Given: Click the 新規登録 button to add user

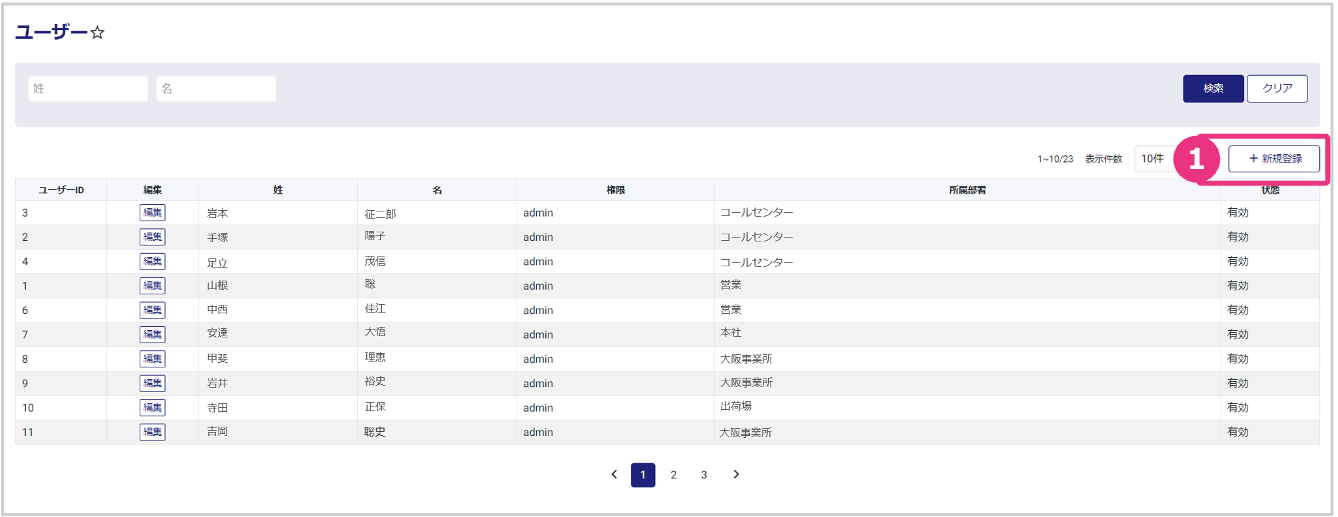Looking at the screenshot, I should [x=1274, y=159].
